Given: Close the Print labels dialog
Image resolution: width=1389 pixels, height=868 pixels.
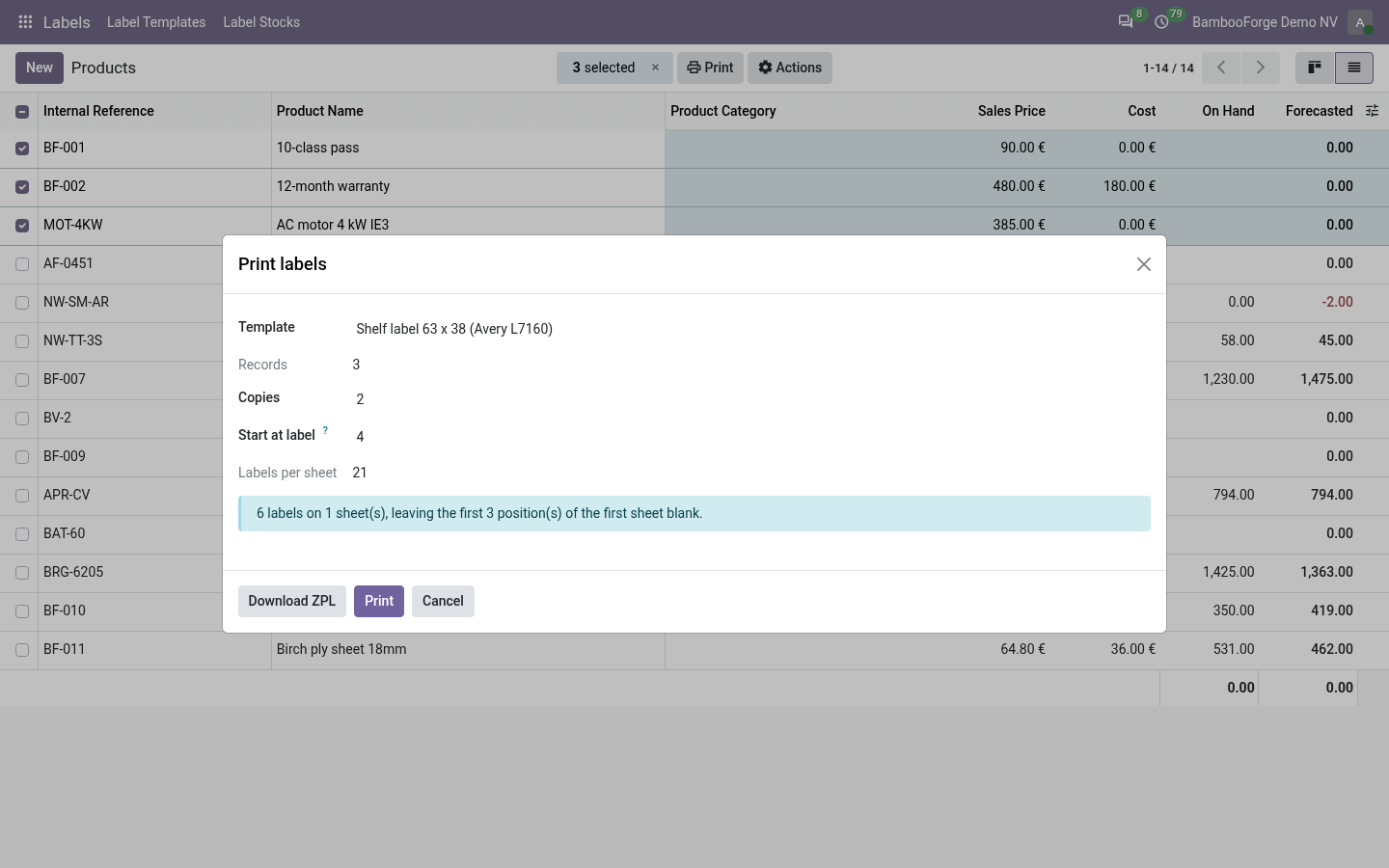Looking at the screenshot, I should tap(1144, 264).
